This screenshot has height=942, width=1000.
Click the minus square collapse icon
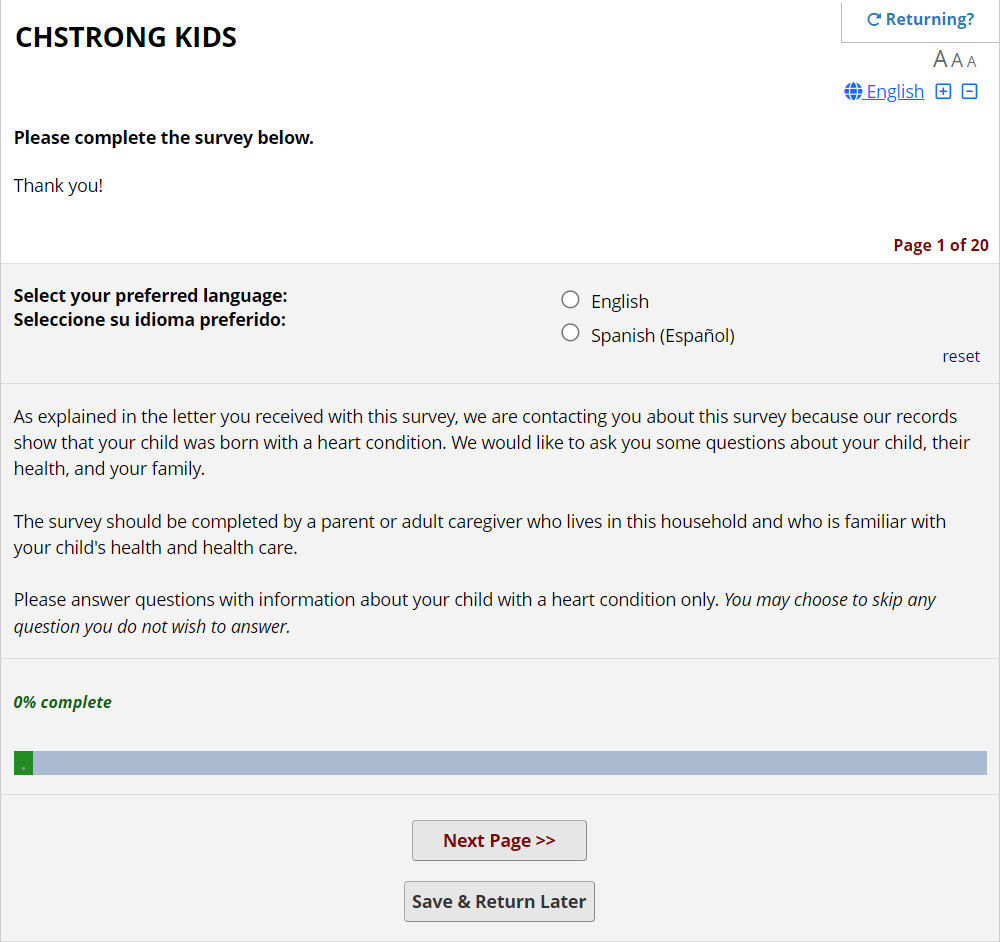click(969, 92)
